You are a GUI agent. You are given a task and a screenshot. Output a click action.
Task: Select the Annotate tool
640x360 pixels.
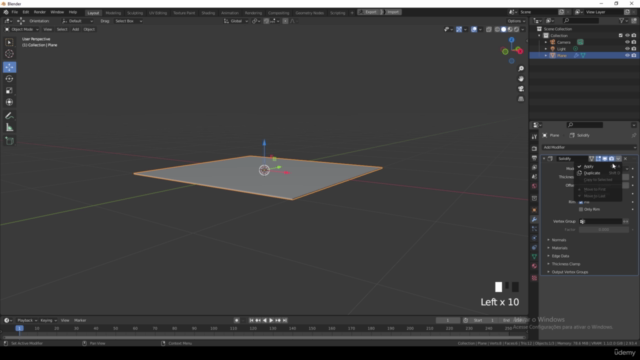point(9,116)
